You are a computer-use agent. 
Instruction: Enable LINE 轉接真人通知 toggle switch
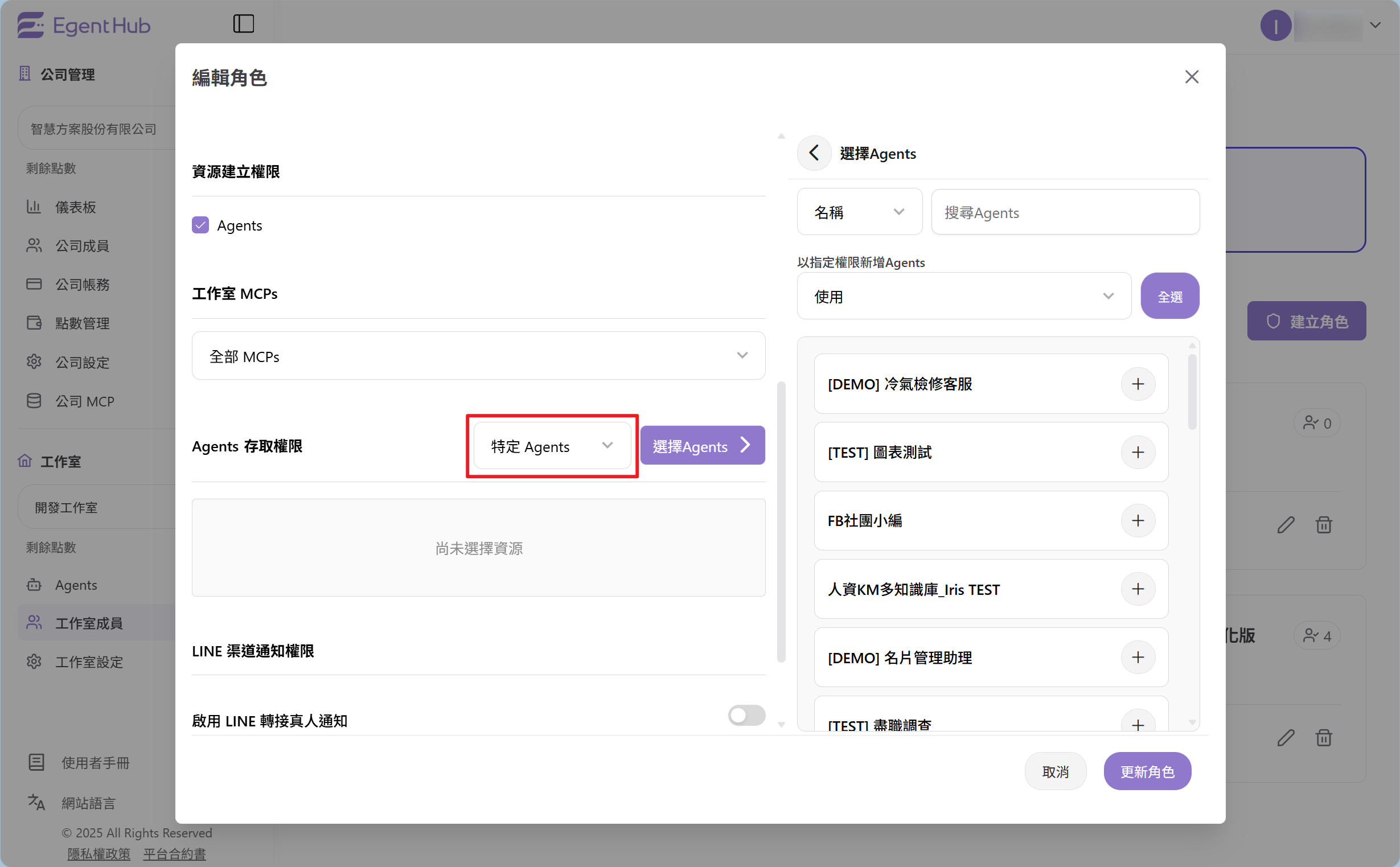point(746,715)
